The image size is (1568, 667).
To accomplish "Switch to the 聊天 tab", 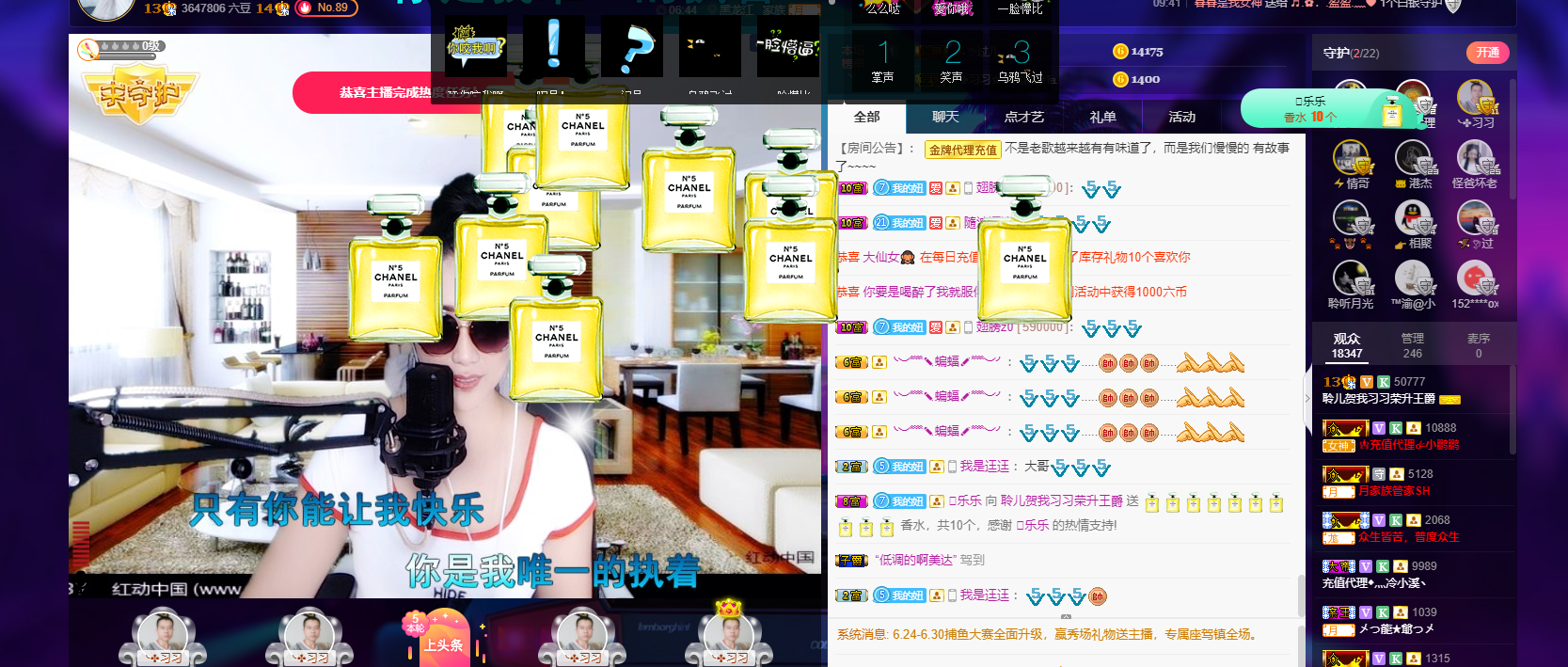I will [945, 117].
